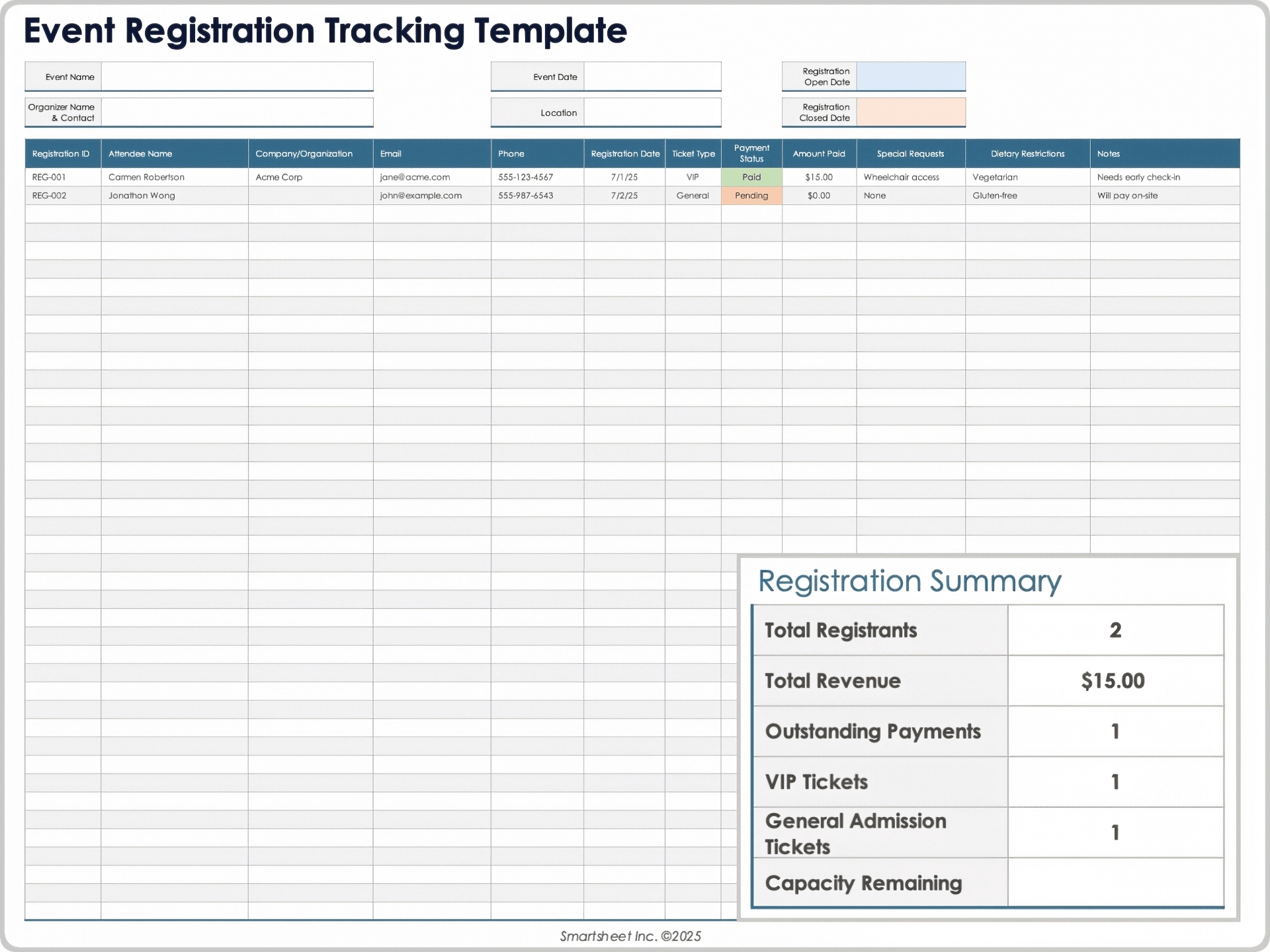Select the $15.00 Amount Paid cell
This screenshot has height=952, width=1270.
tap(819, 177)
